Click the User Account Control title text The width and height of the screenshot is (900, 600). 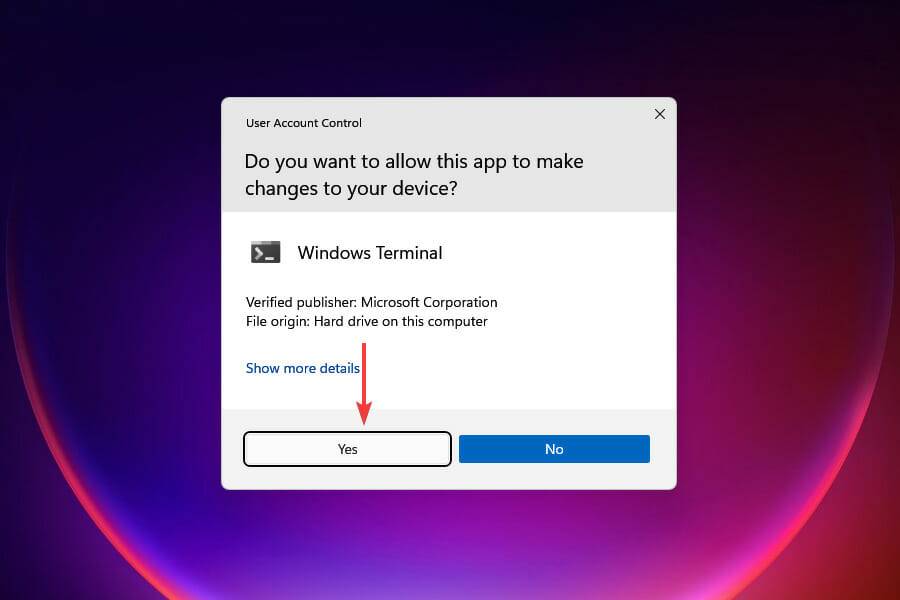pos(304,123)
